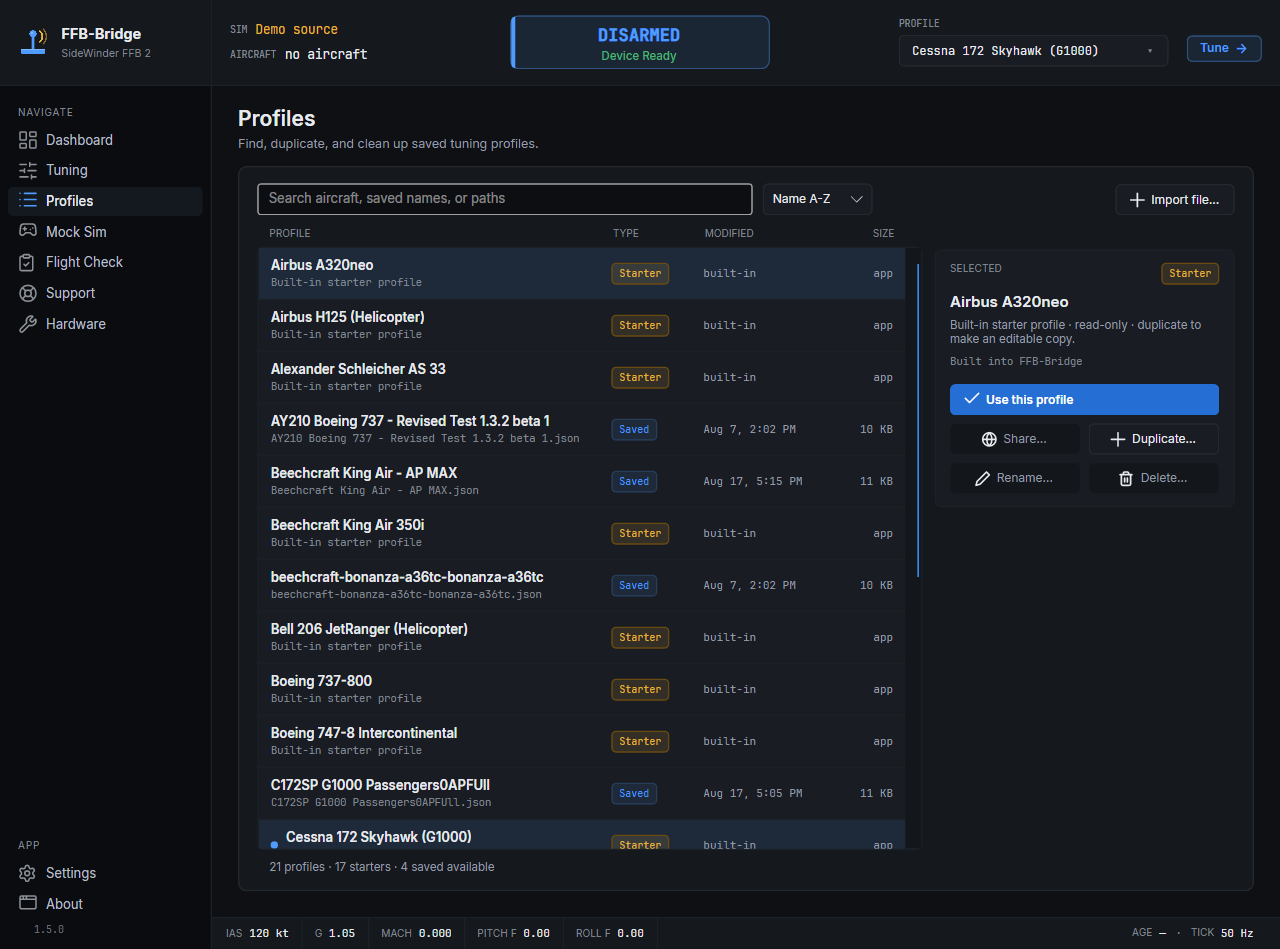
Task: Go to the Dashboard page
Action: point(105,140)
